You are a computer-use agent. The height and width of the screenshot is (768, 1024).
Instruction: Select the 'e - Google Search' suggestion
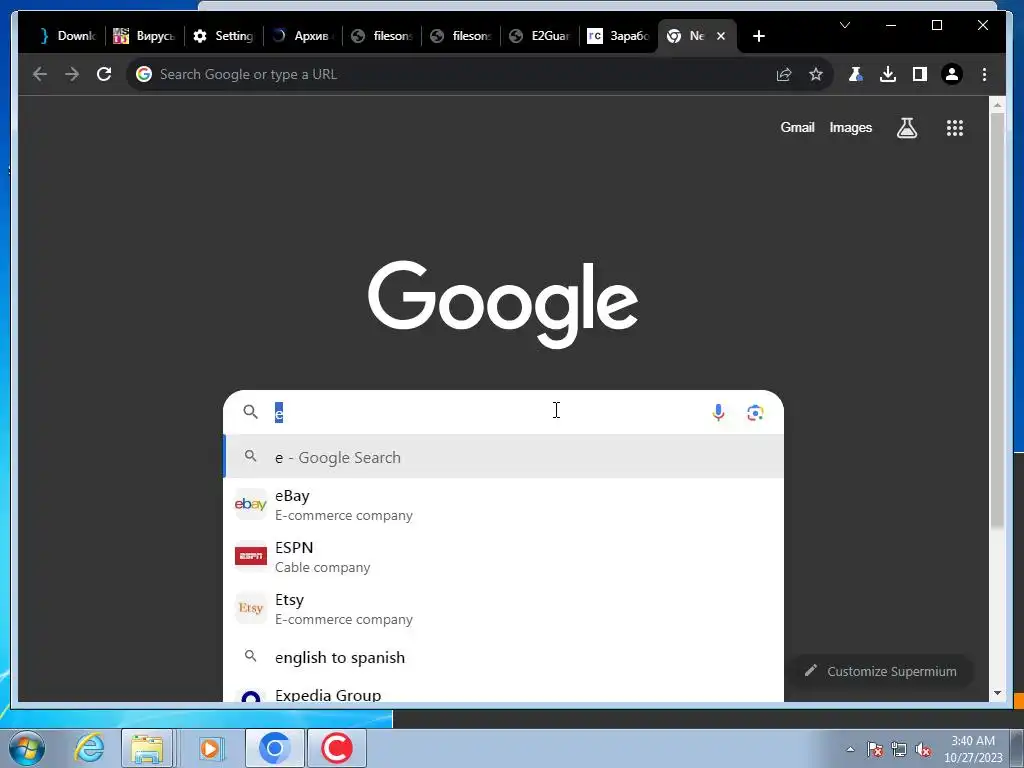click(503, 457)
